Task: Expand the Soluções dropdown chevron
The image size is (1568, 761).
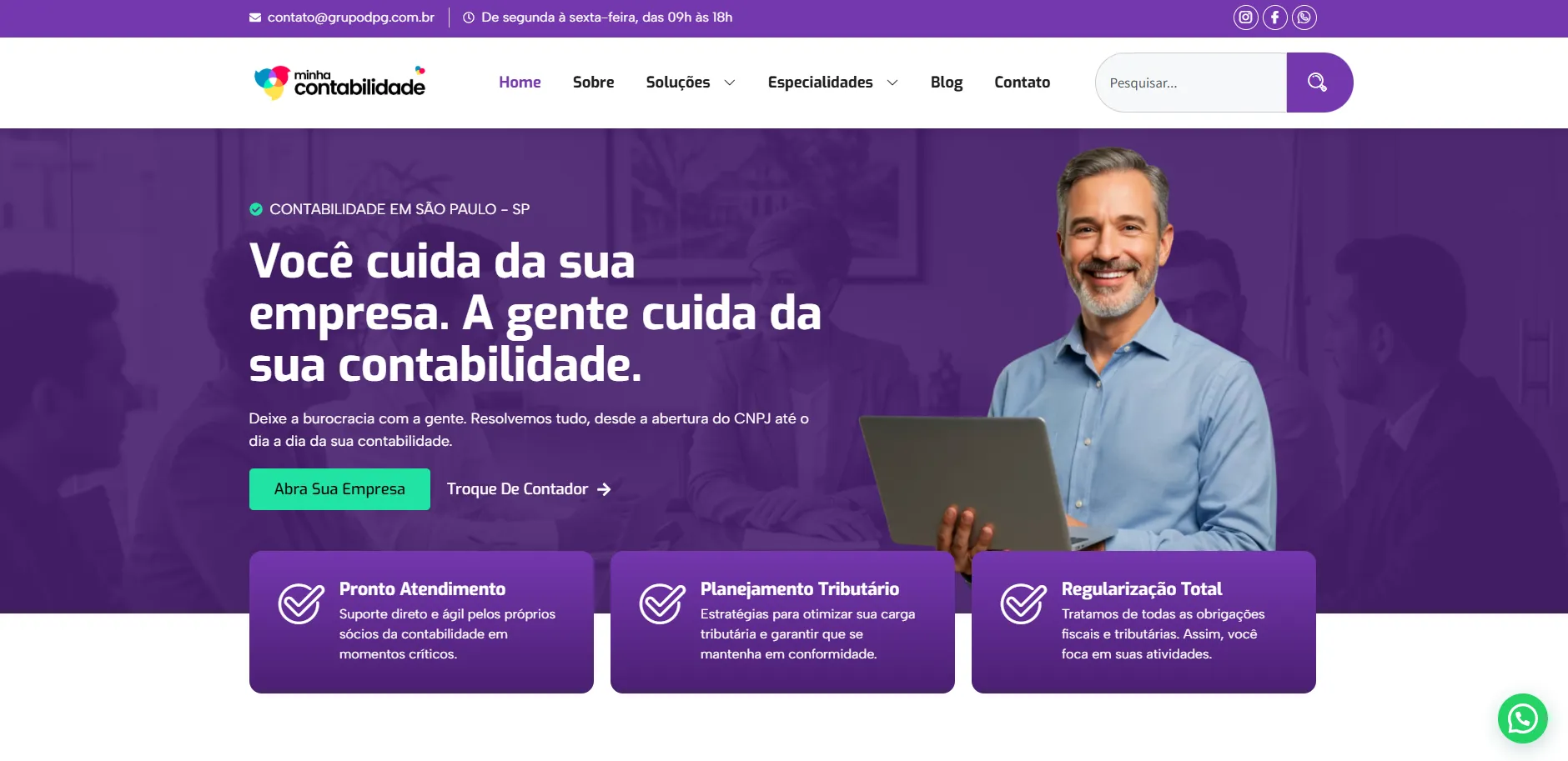Action: coord(730,83)
